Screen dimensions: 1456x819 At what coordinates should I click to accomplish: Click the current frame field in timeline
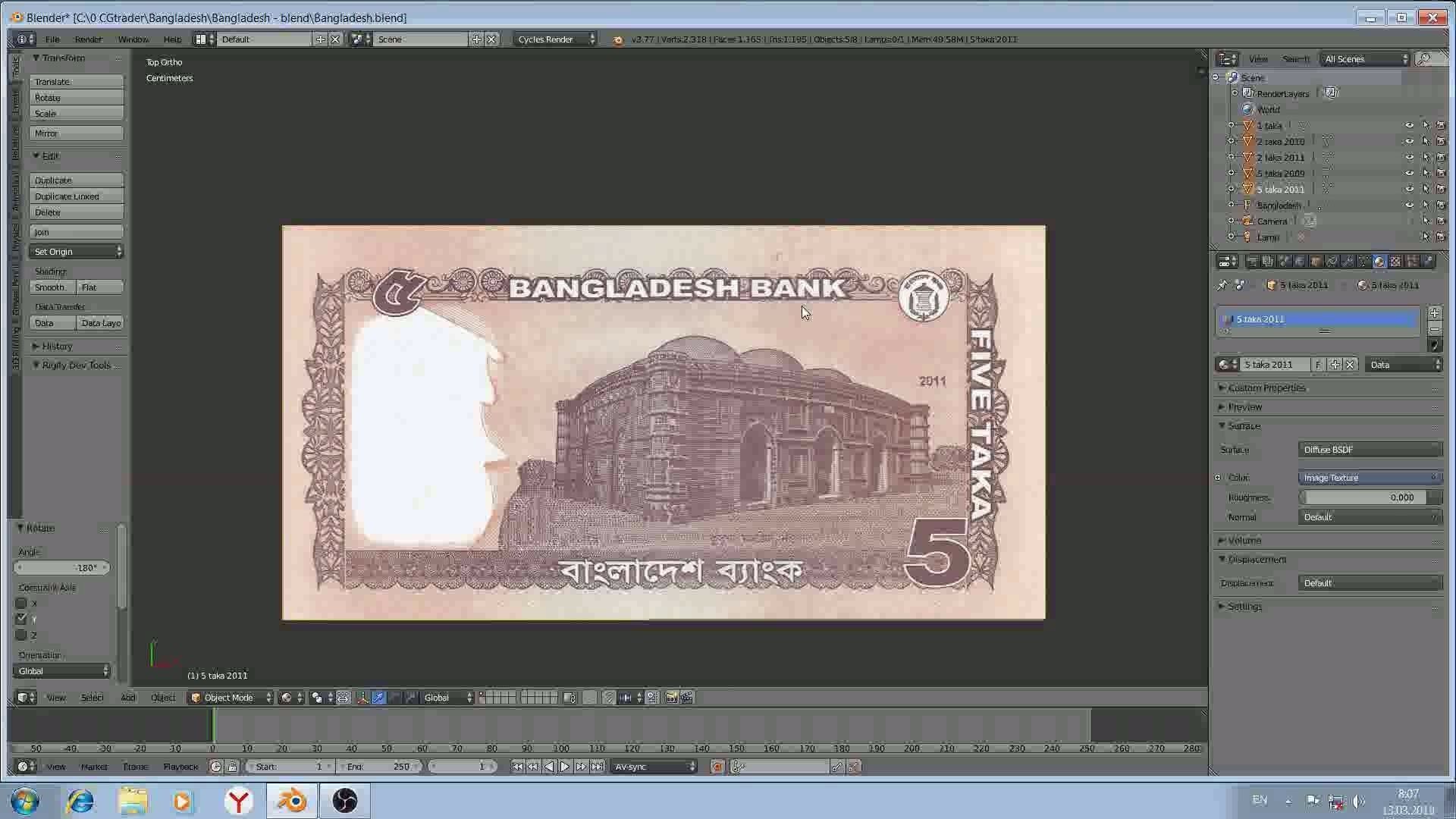(x=461, y=767)
